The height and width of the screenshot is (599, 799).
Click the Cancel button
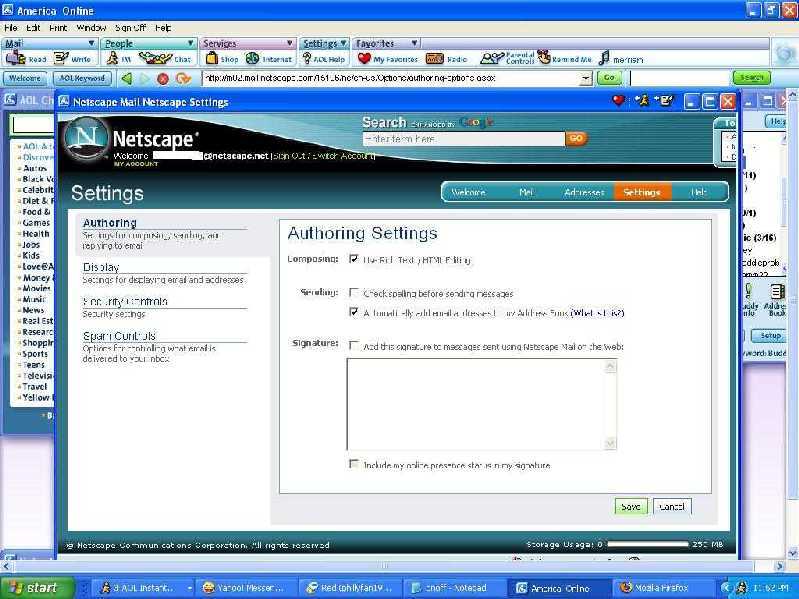pos(672,506)
